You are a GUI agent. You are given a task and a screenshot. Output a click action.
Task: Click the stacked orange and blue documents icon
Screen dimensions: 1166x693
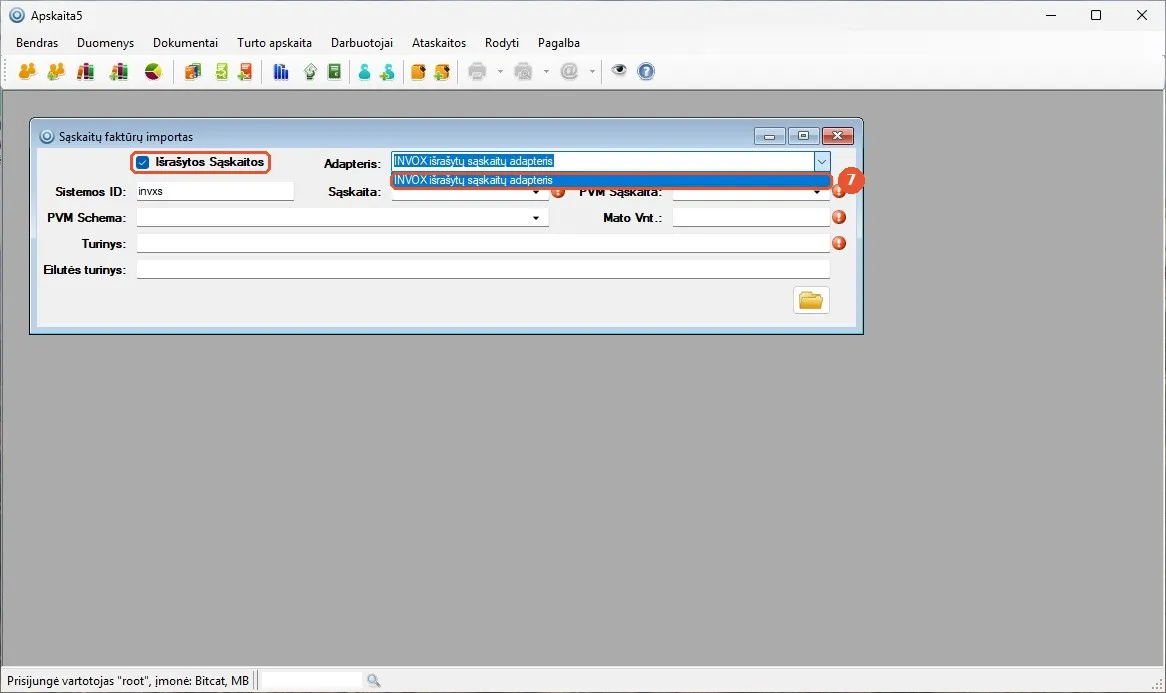click(193, 71)
